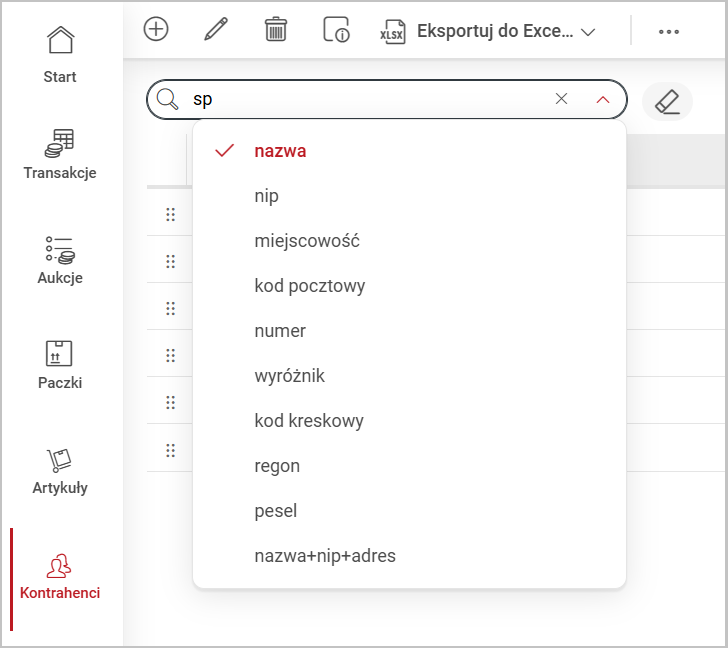
Task: Select nazwa+nip+adres search option
Action: point(325,555)
